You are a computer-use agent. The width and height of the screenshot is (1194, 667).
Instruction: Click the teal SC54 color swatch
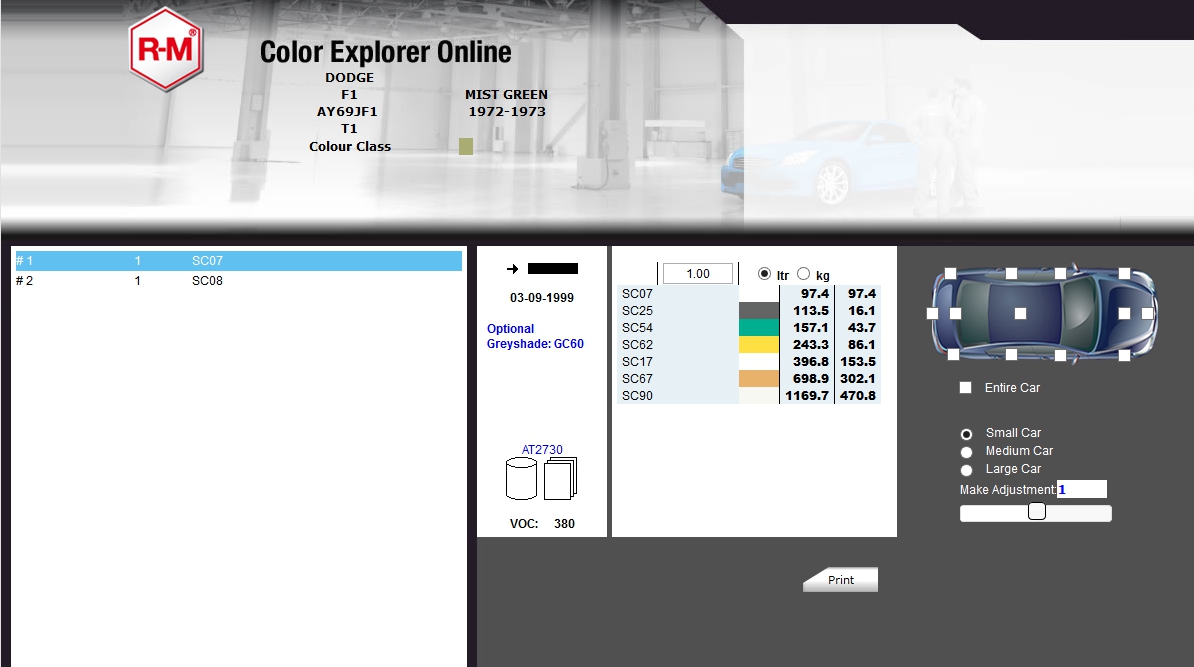point(758,328)
